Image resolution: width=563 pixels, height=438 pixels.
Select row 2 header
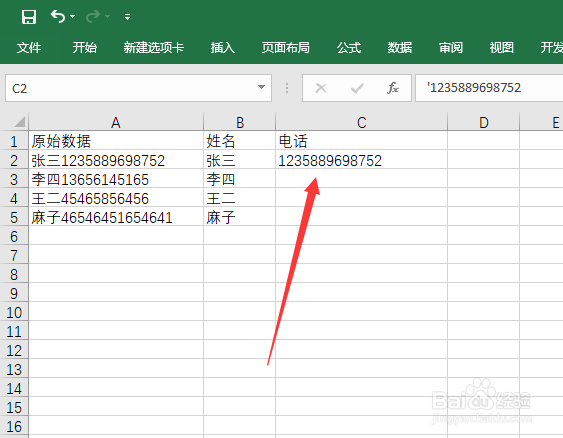[x=14, y=160]
